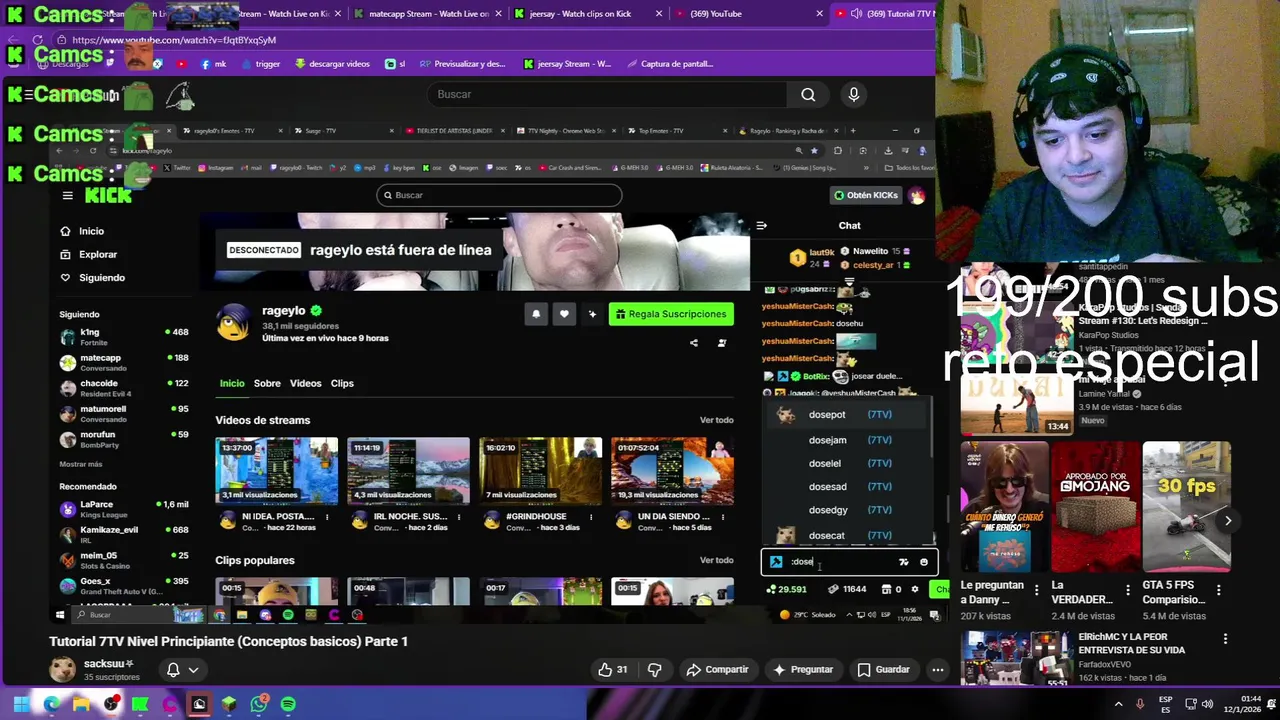Screen dimensions: 1280x720
Task: Open the jeersay Stream bookmark
Action: [567, 64]
